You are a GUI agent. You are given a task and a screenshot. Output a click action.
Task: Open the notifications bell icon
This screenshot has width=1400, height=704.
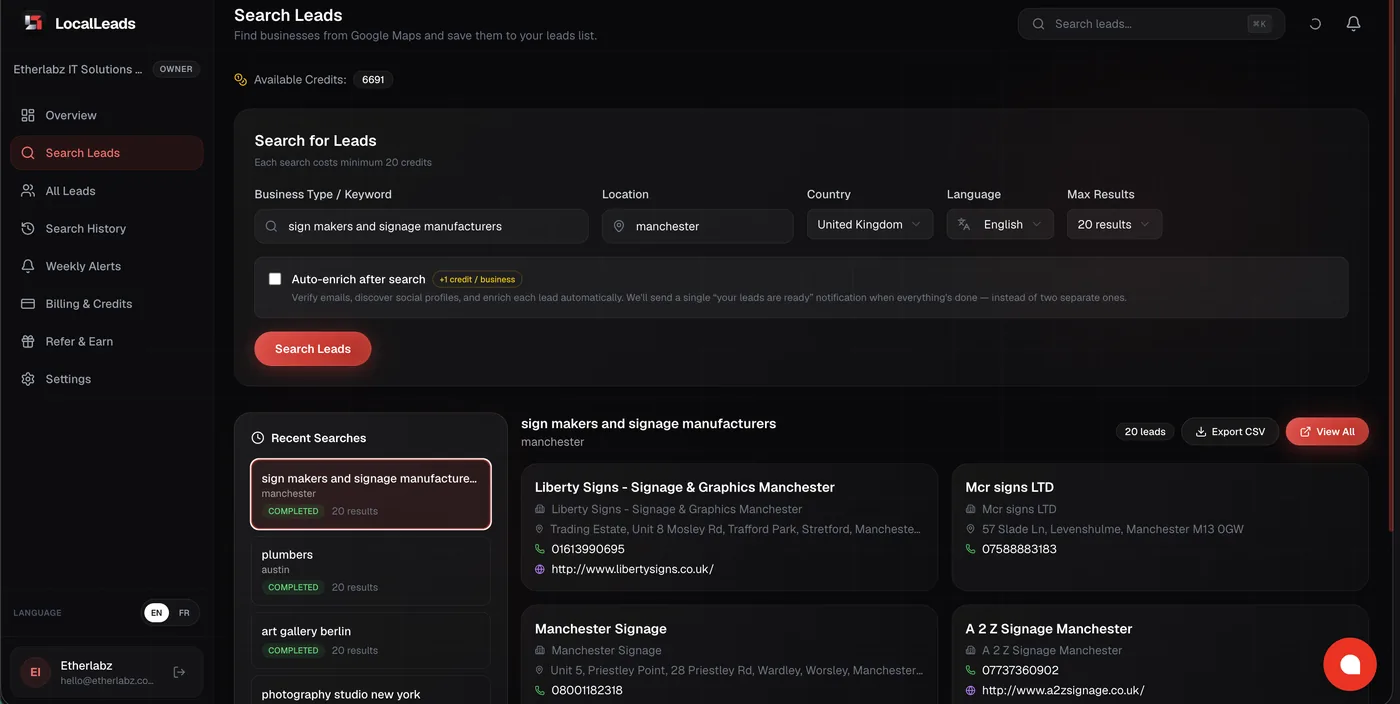[1353, 24]
